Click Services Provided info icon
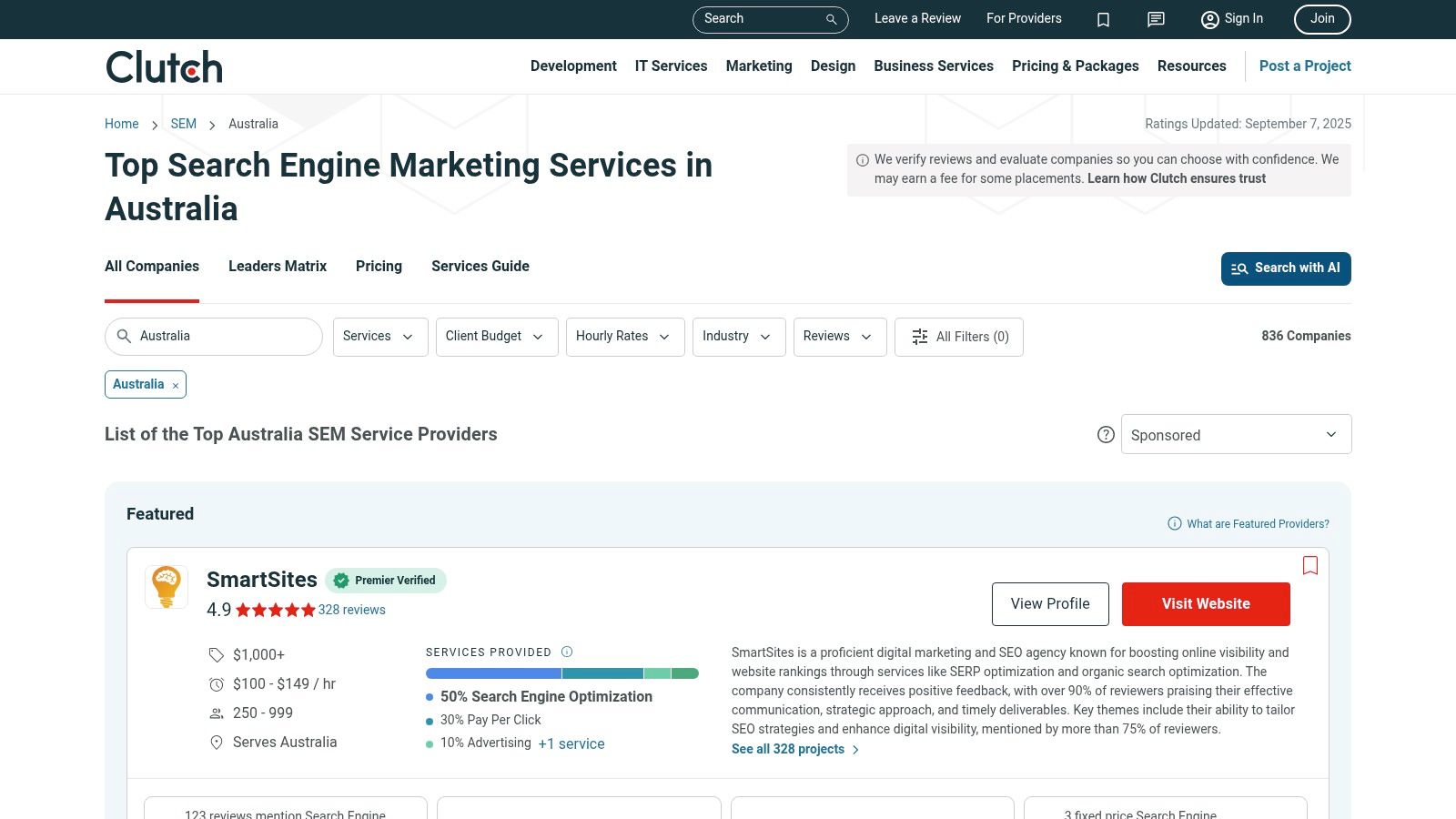The width and height of the screenshot is (1456, 819). click(x=567, y=652)
